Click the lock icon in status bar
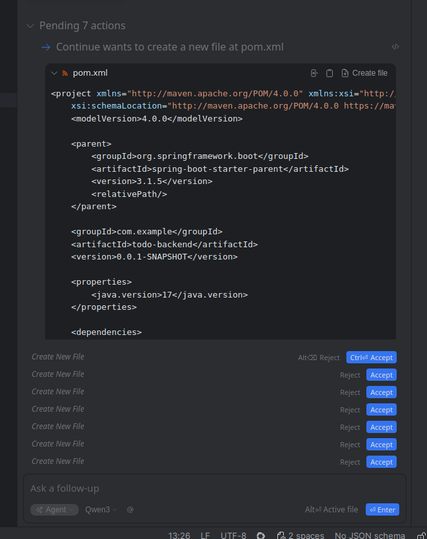 click(x=421, y=536)
